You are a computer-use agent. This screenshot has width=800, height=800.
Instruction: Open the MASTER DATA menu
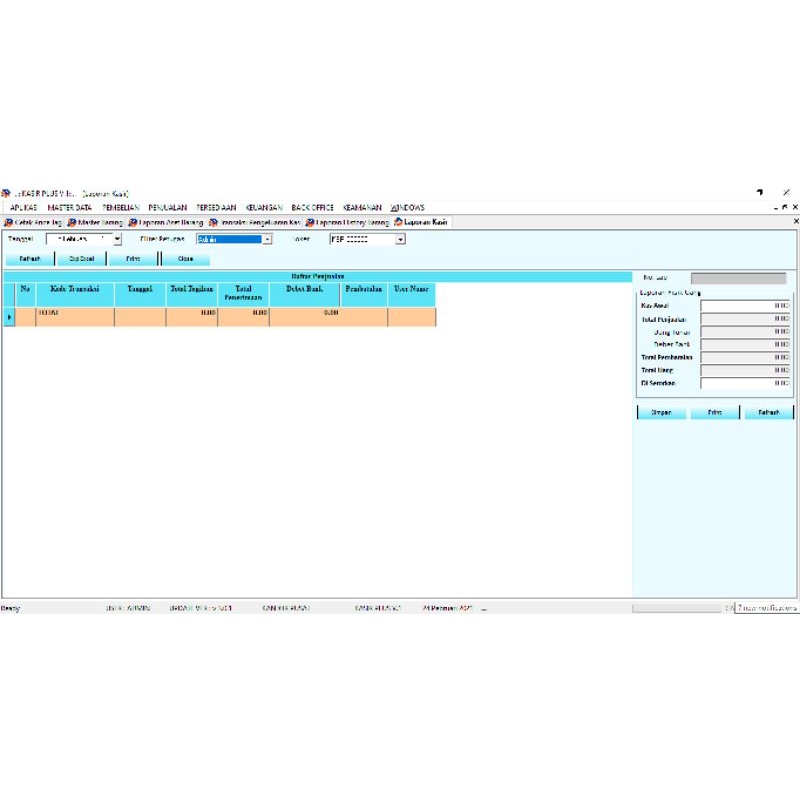click(69, 208)
